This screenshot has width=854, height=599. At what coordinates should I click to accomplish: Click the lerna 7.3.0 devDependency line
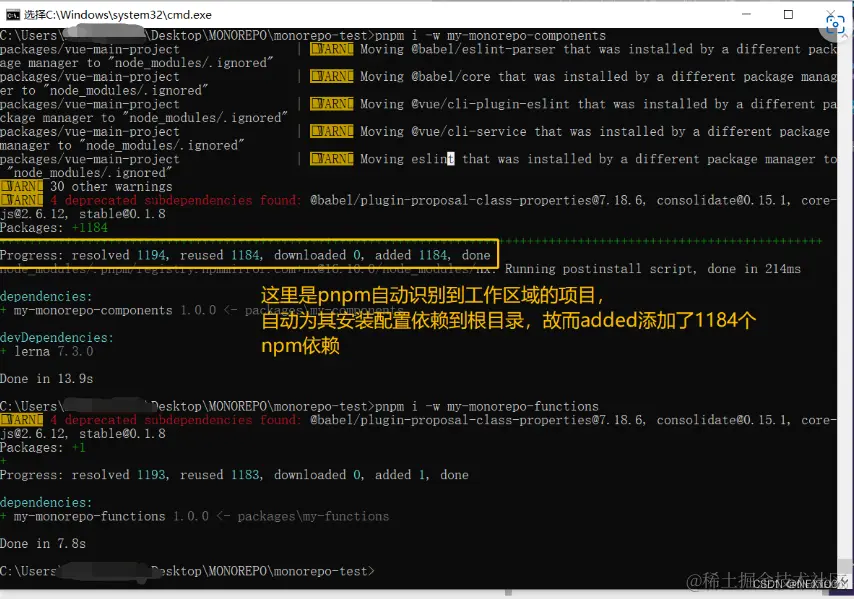coord(45,350)
